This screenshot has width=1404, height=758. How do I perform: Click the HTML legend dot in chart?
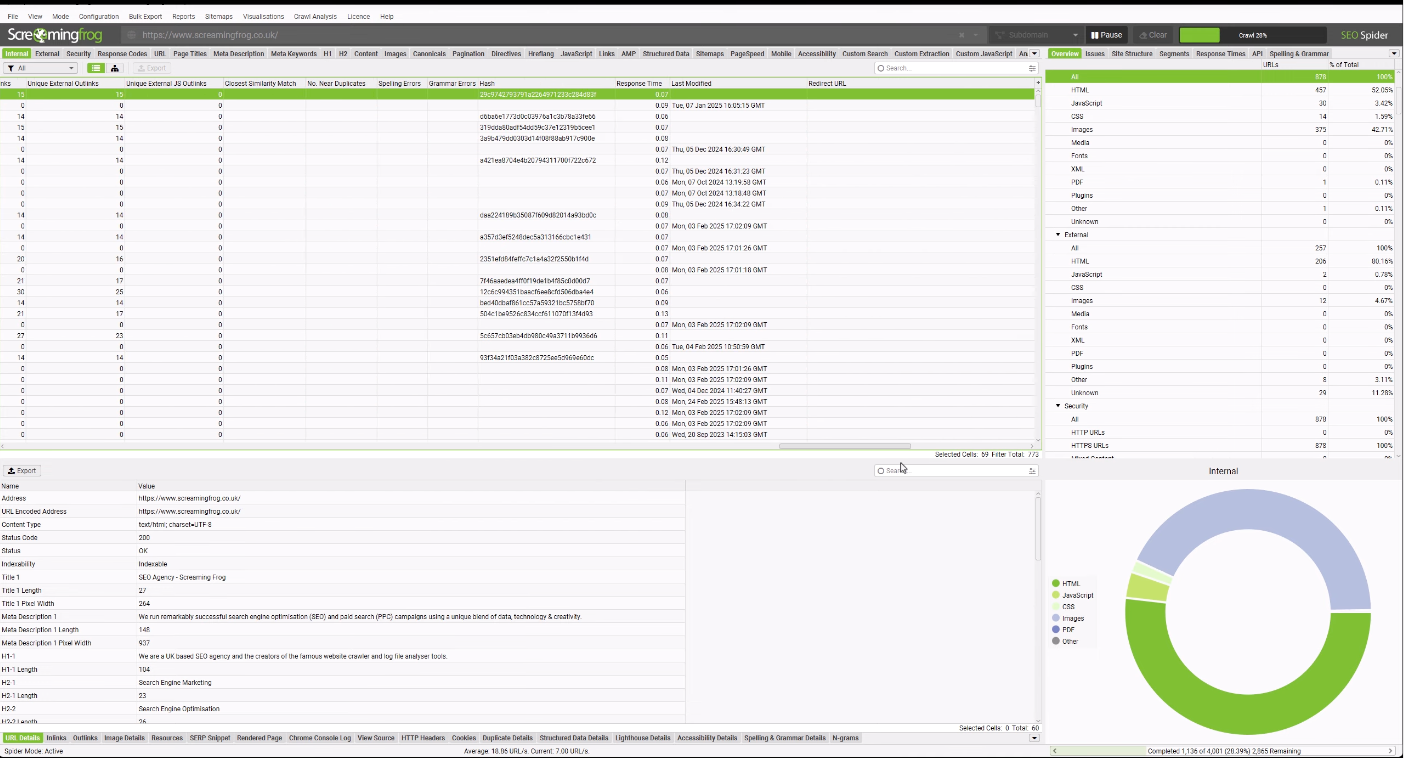[1056, 583]
